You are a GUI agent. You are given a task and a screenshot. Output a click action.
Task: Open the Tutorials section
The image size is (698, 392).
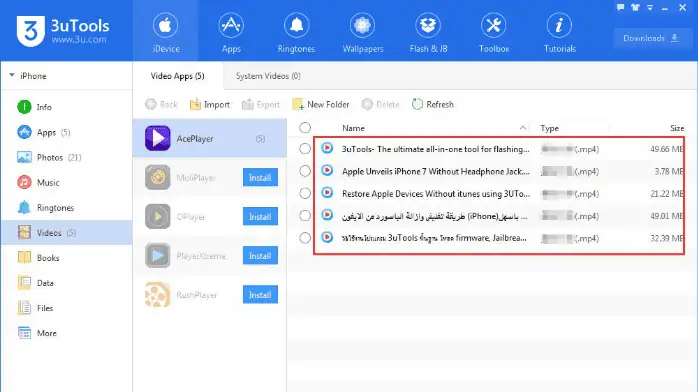coord(560,32)
